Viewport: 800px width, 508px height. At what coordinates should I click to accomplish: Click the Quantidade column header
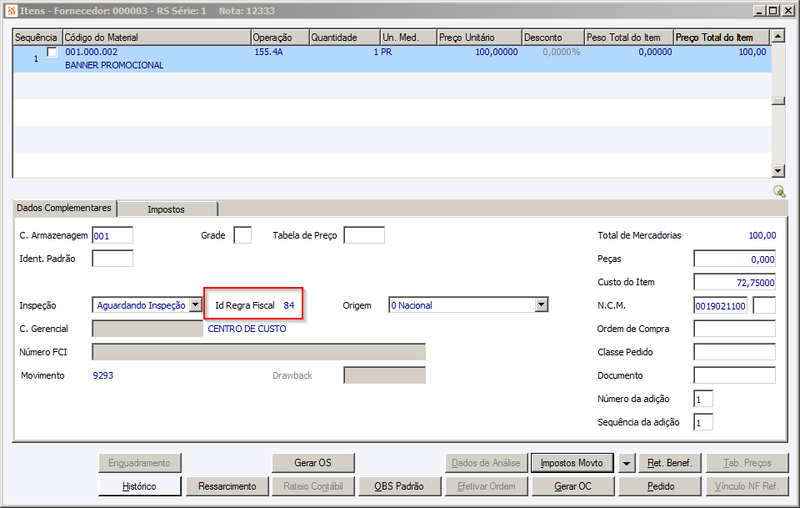[345, 37]
